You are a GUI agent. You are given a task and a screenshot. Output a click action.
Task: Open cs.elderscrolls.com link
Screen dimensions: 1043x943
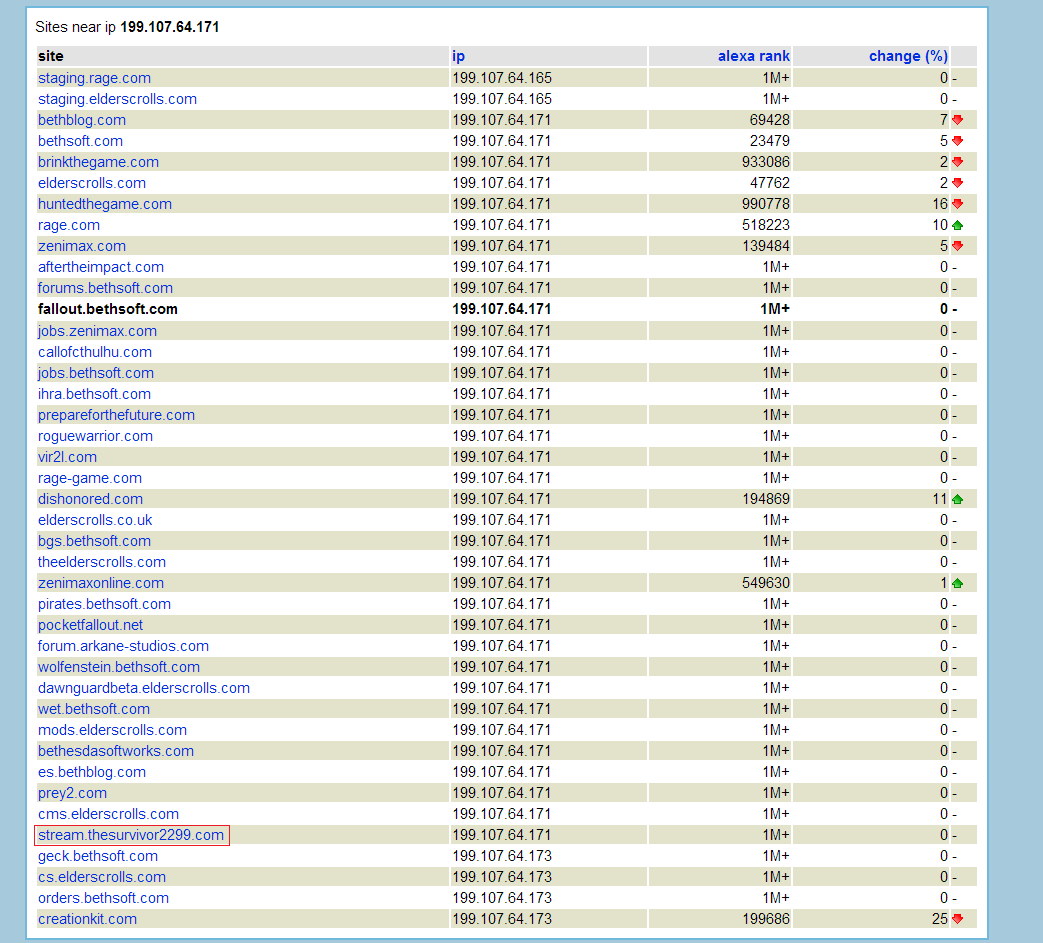pos(102,877)
